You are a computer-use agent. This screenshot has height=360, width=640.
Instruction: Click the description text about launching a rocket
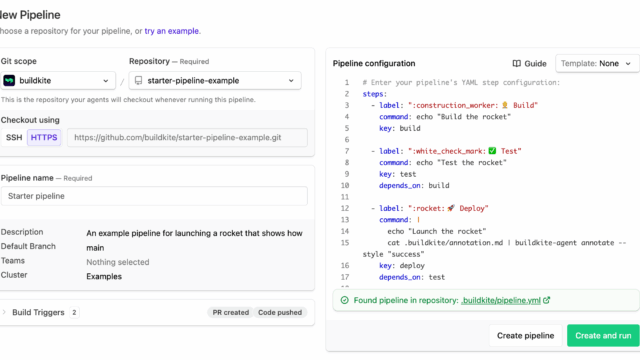[x=194, y=233]
